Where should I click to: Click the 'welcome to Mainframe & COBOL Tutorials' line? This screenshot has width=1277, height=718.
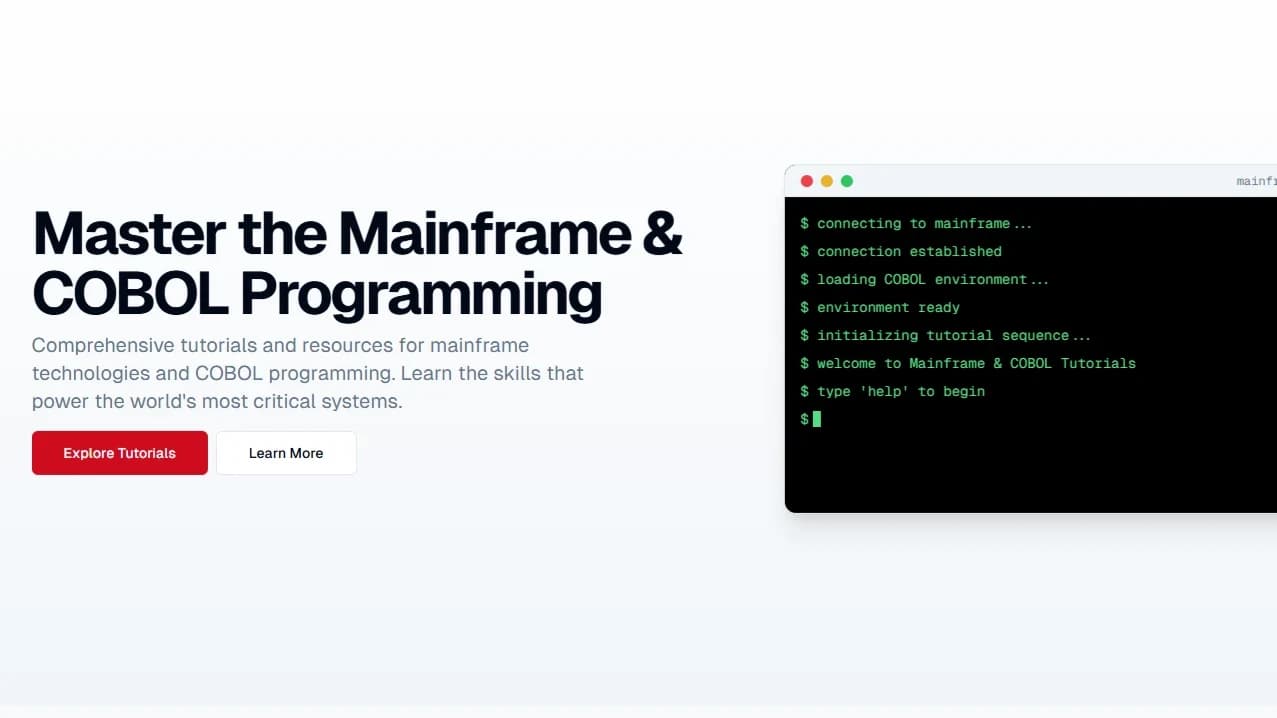click(x=968, y=363)
